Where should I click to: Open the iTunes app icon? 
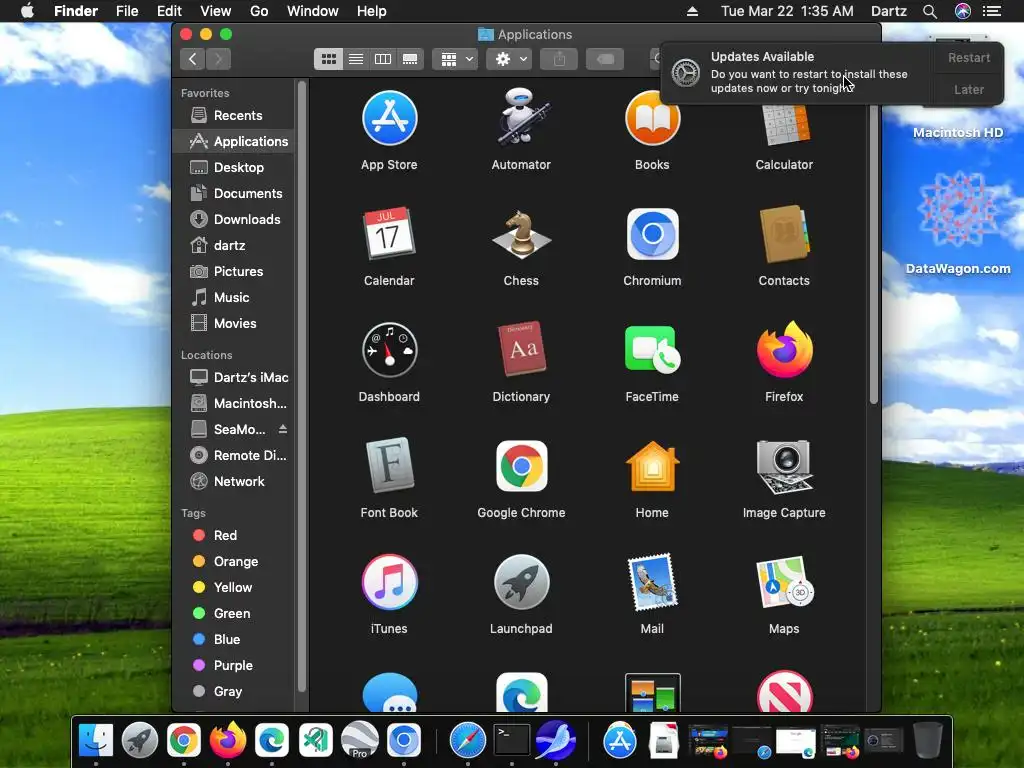pos(389,582)
